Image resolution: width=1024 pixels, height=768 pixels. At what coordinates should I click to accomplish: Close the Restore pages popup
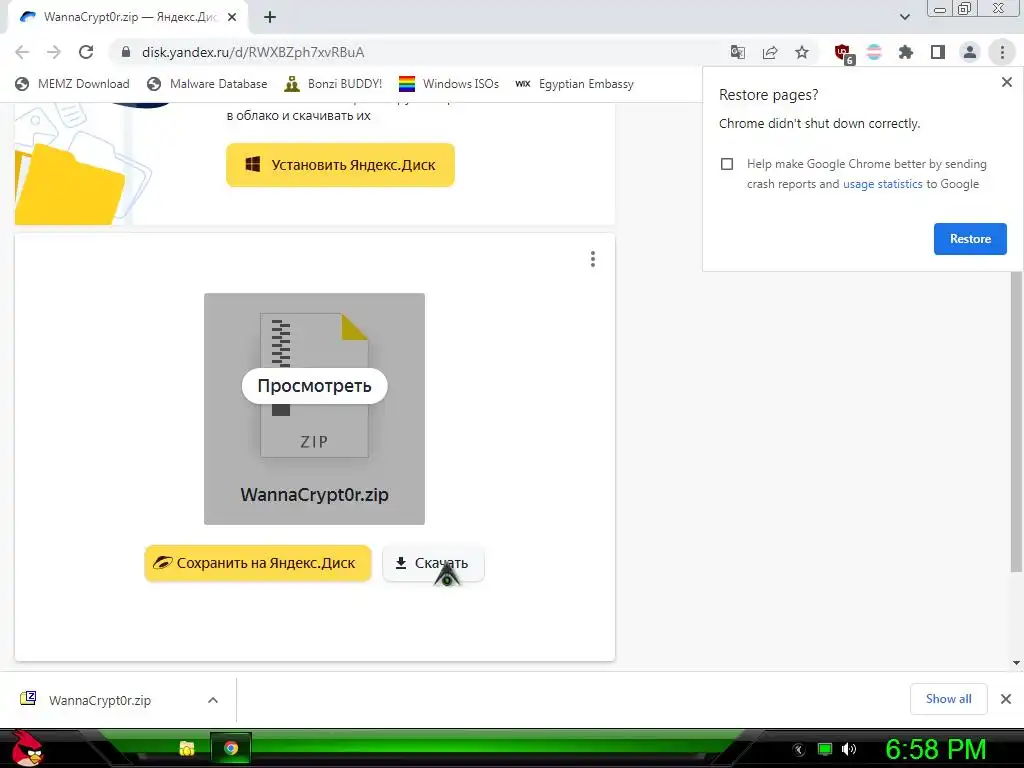click(x=1006, y=82)
